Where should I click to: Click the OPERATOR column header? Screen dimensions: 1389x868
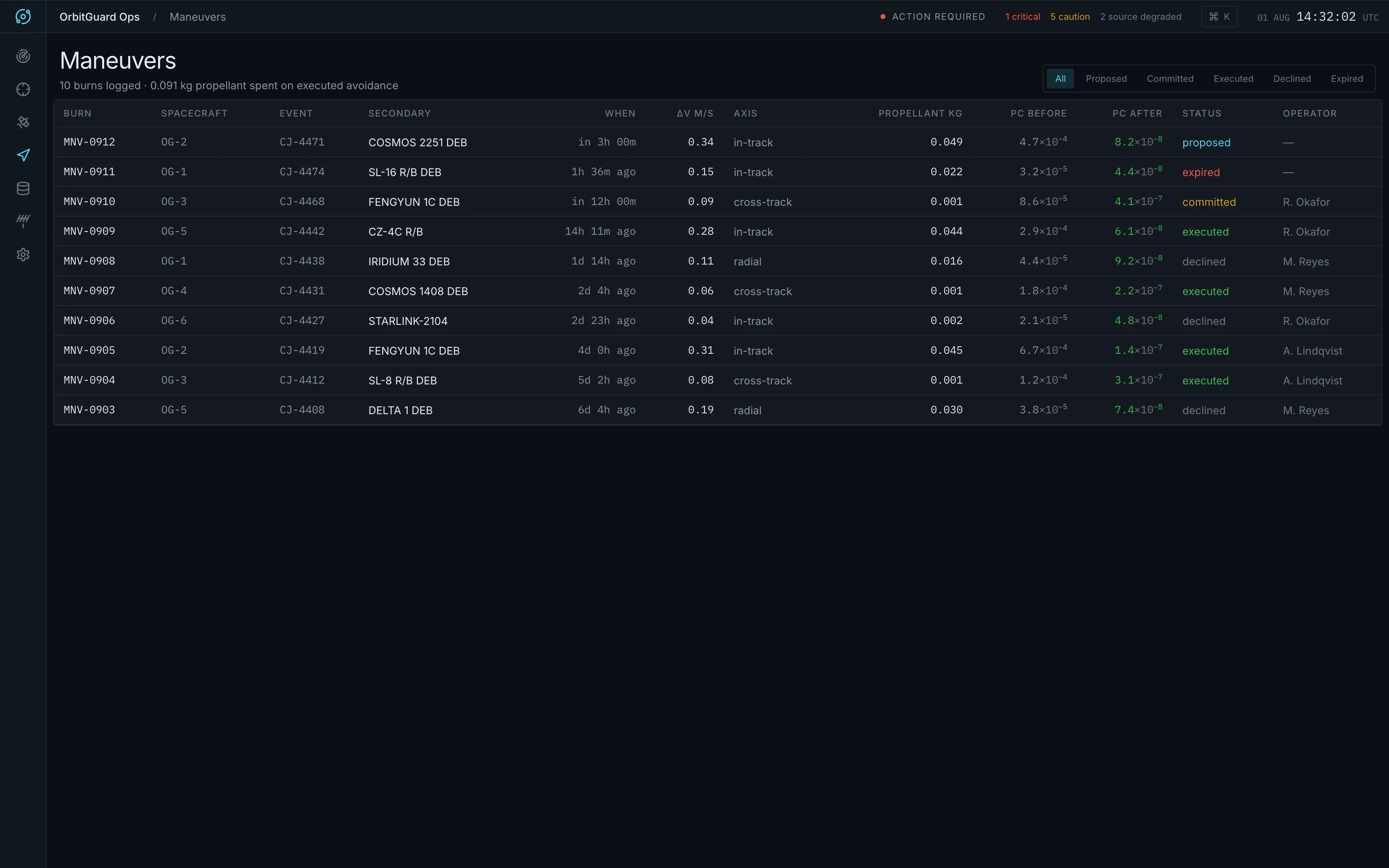pos(1309,114)
